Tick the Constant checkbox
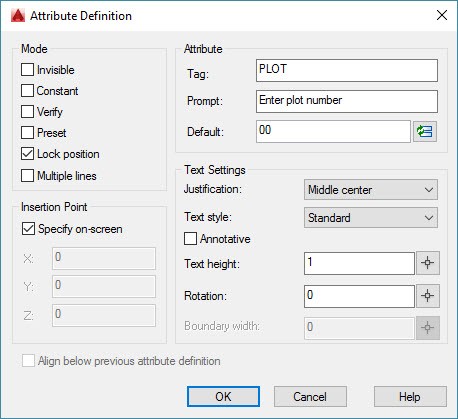Image resolution: width=458 pixels, height=419 pixels. click(27, 91)
